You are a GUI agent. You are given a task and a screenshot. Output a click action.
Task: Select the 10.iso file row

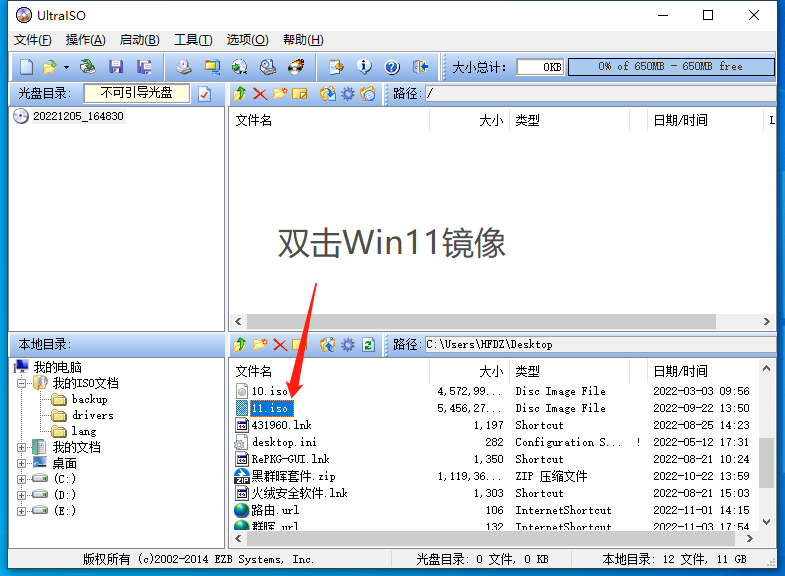(x=493, y=391)
